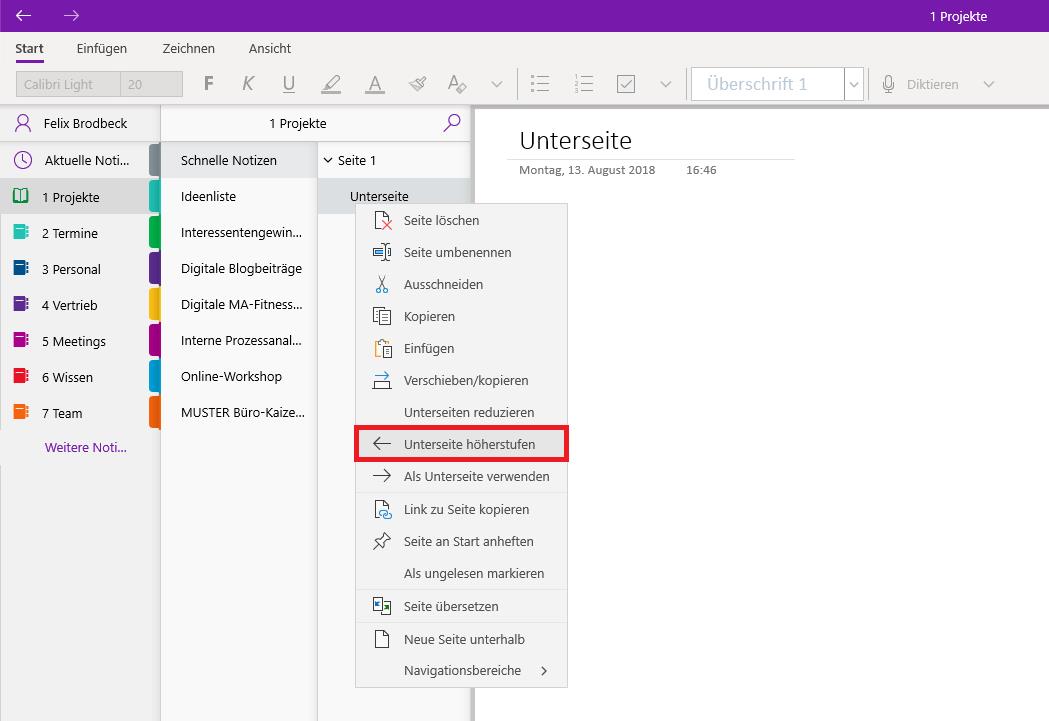This screenshot has width=1049, height=721.
Task: Toggle underline formatting icon
Action: (x=289, y=84)
